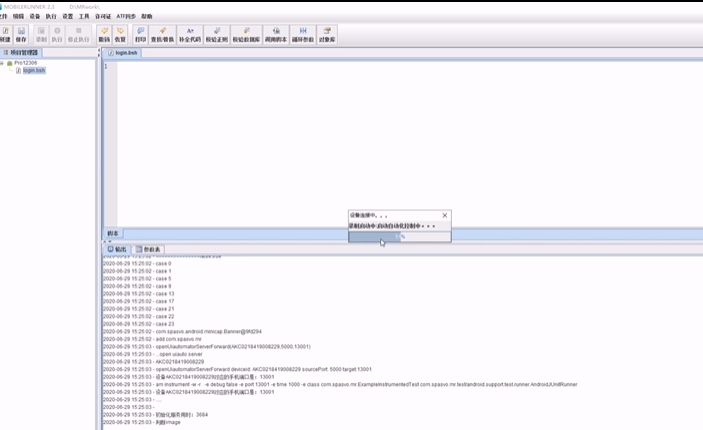Click the progress bar in the dialog
703x430 pixels.
pyautogui.click(x=399, y=236)
